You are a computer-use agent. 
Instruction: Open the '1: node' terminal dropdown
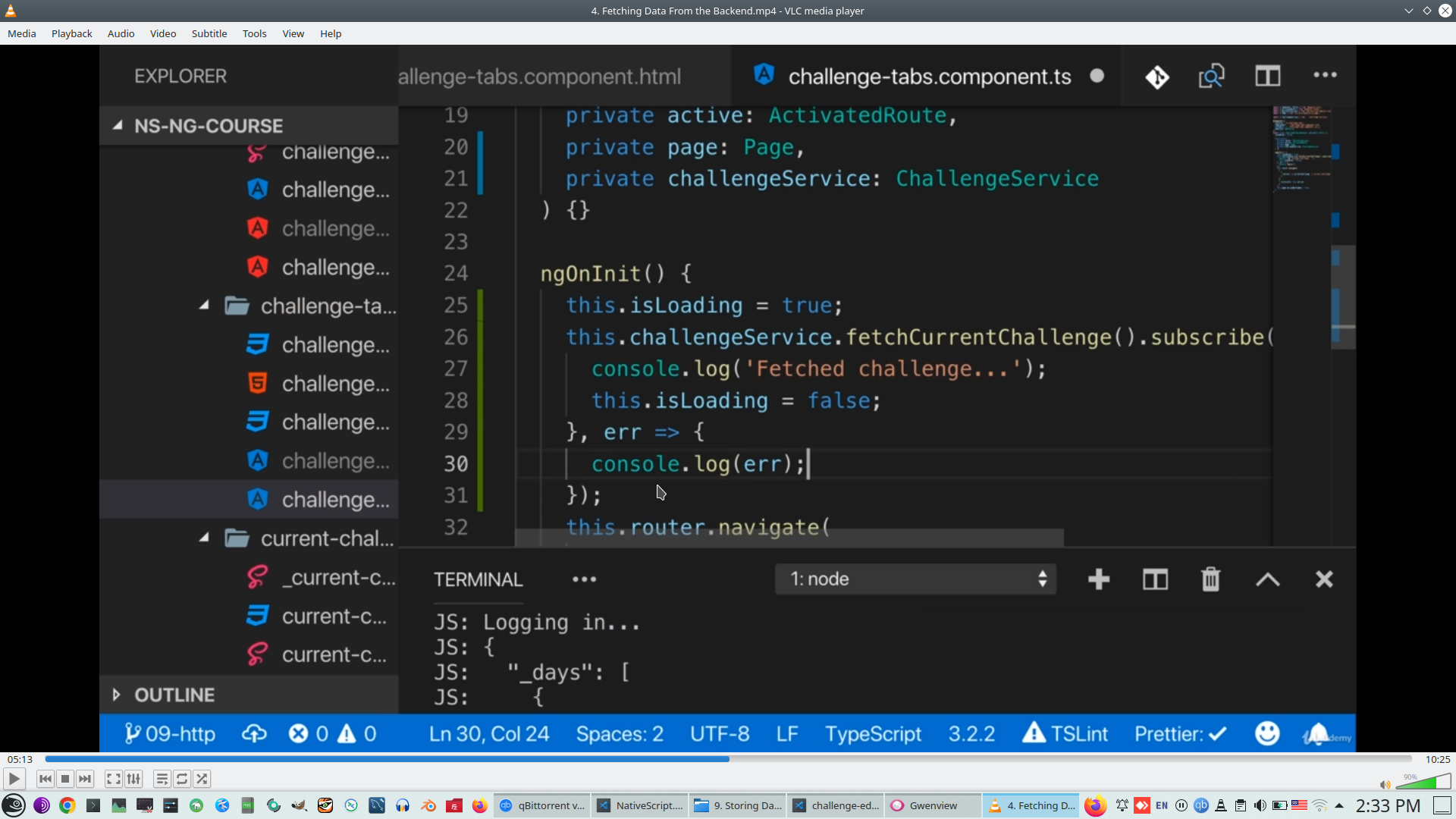point(915,579)
